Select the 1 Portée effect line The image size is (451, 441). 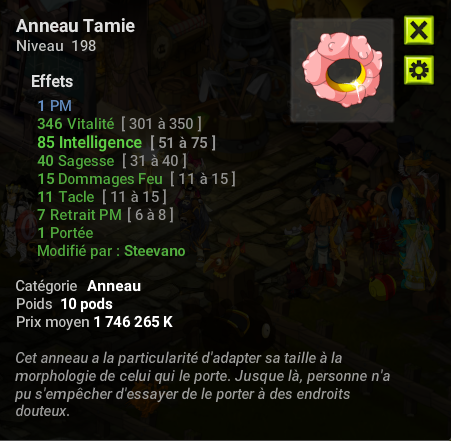tap(65, 233)
